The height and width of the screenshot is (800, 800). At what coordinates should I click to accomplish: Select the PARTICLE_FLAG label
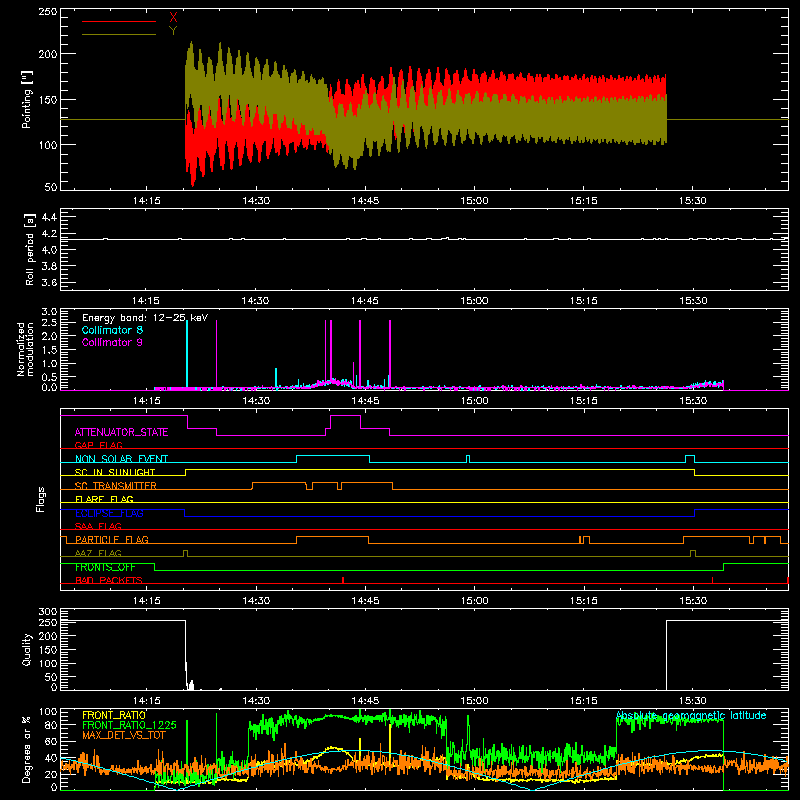click(x=112, y=540)
